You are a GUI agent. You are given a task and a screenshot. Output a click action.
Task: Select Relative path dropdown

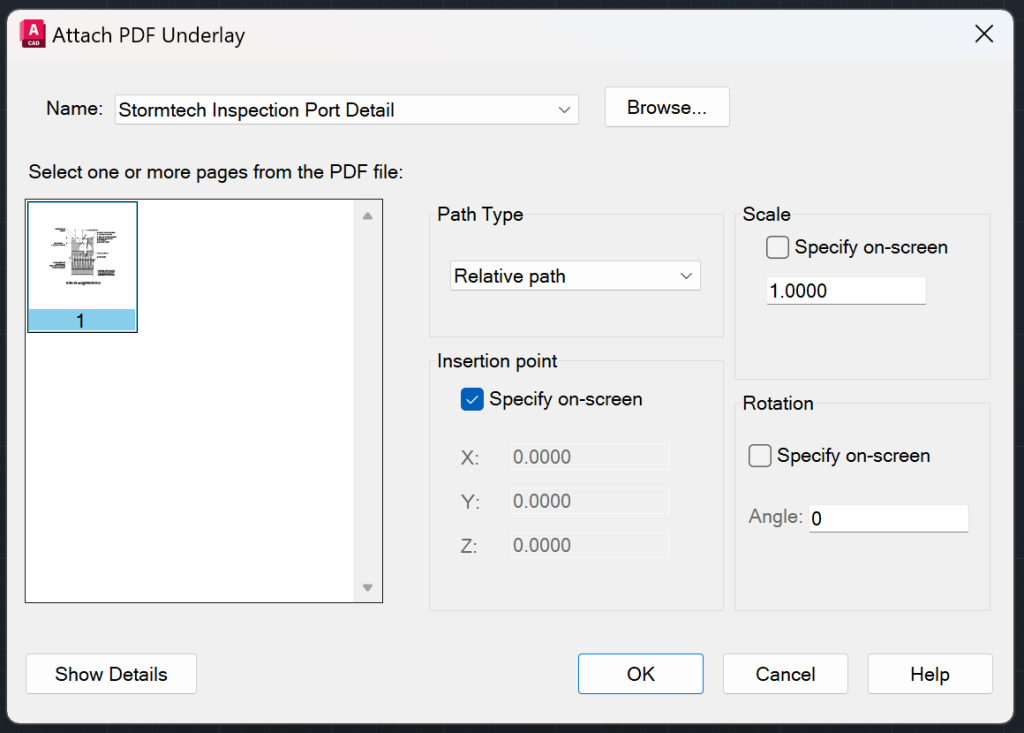(x=575, y=276)
